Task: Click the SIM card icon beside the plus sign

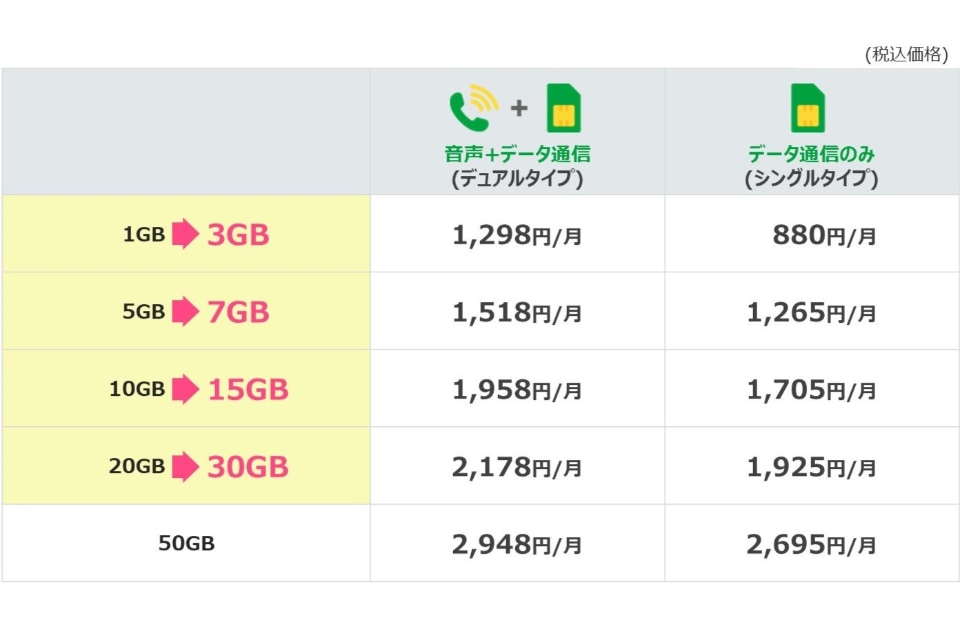Action: (565, 109)
